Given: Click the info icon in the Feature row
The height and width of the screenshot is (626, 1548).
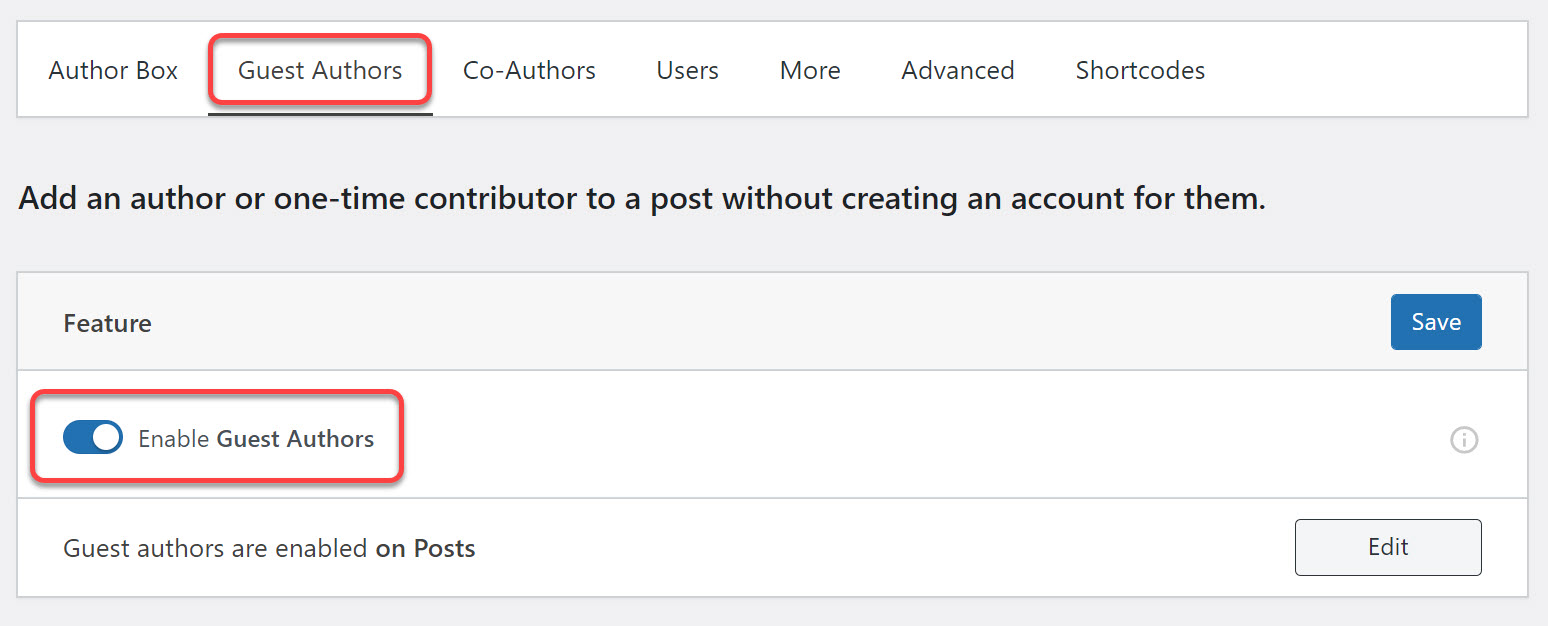Looking at the screenshot, I should tap(1464, 440).
